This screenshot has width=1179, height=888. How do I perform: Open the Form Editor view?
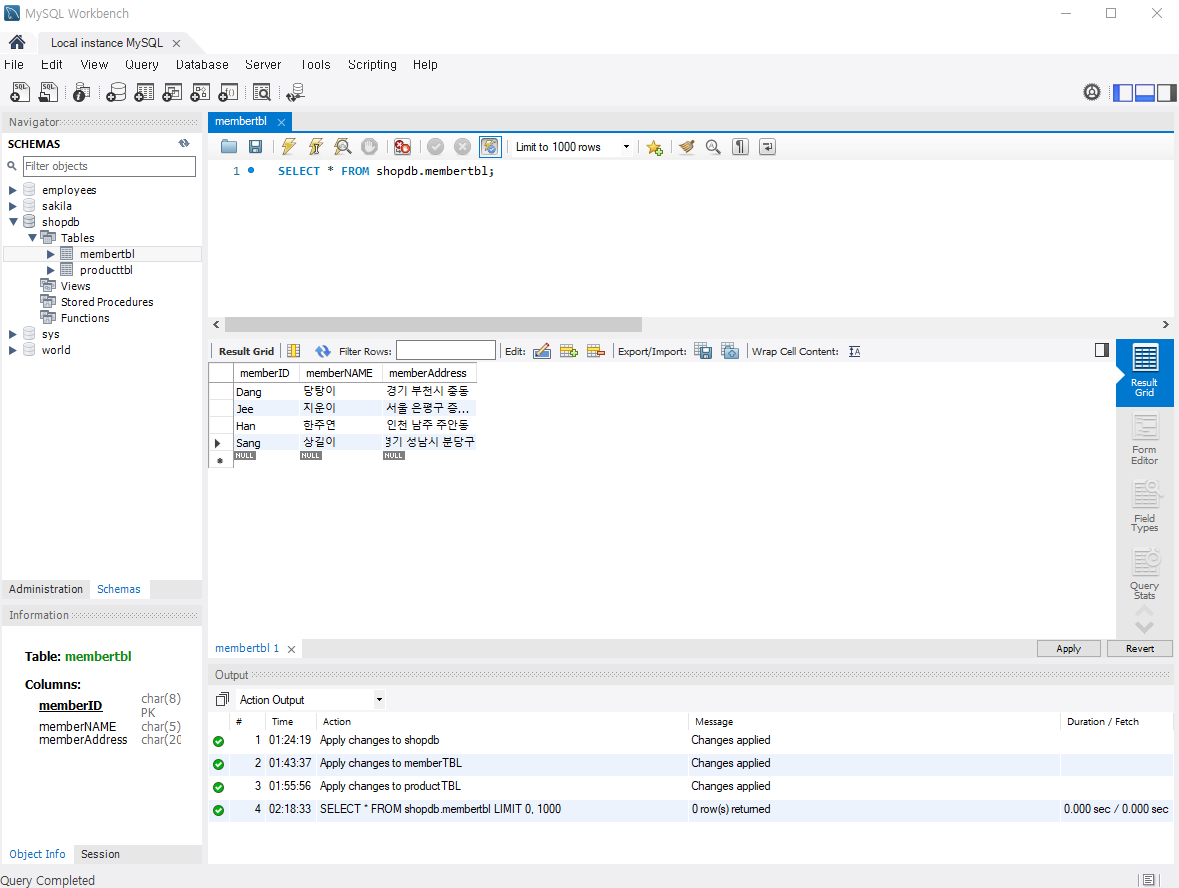1144,440
